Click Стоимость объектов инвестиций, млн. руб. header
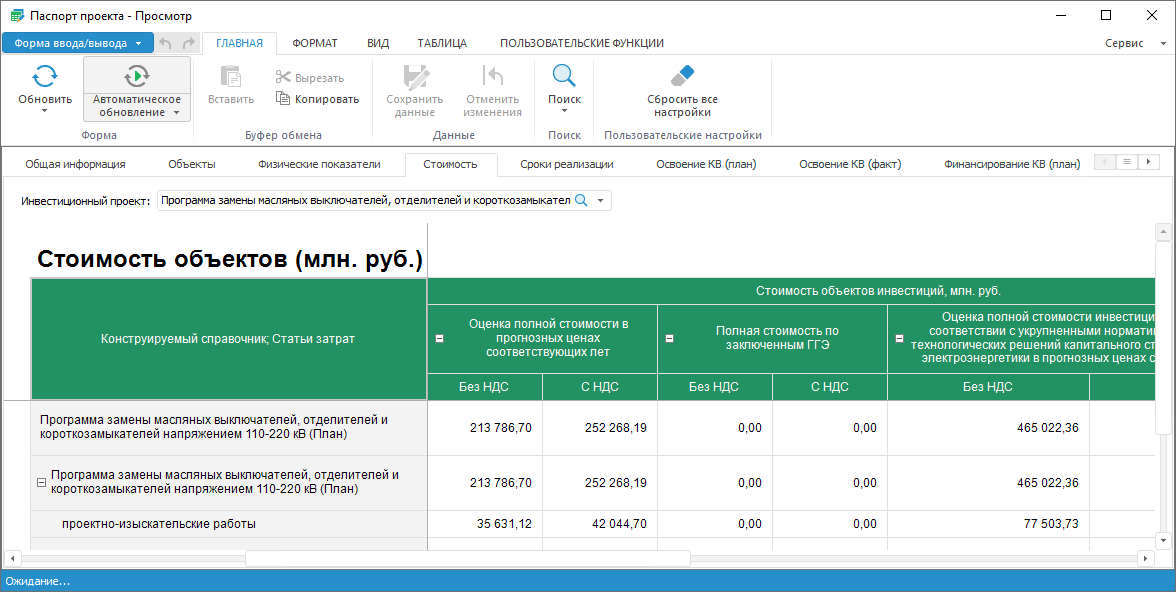 (878, 290)
